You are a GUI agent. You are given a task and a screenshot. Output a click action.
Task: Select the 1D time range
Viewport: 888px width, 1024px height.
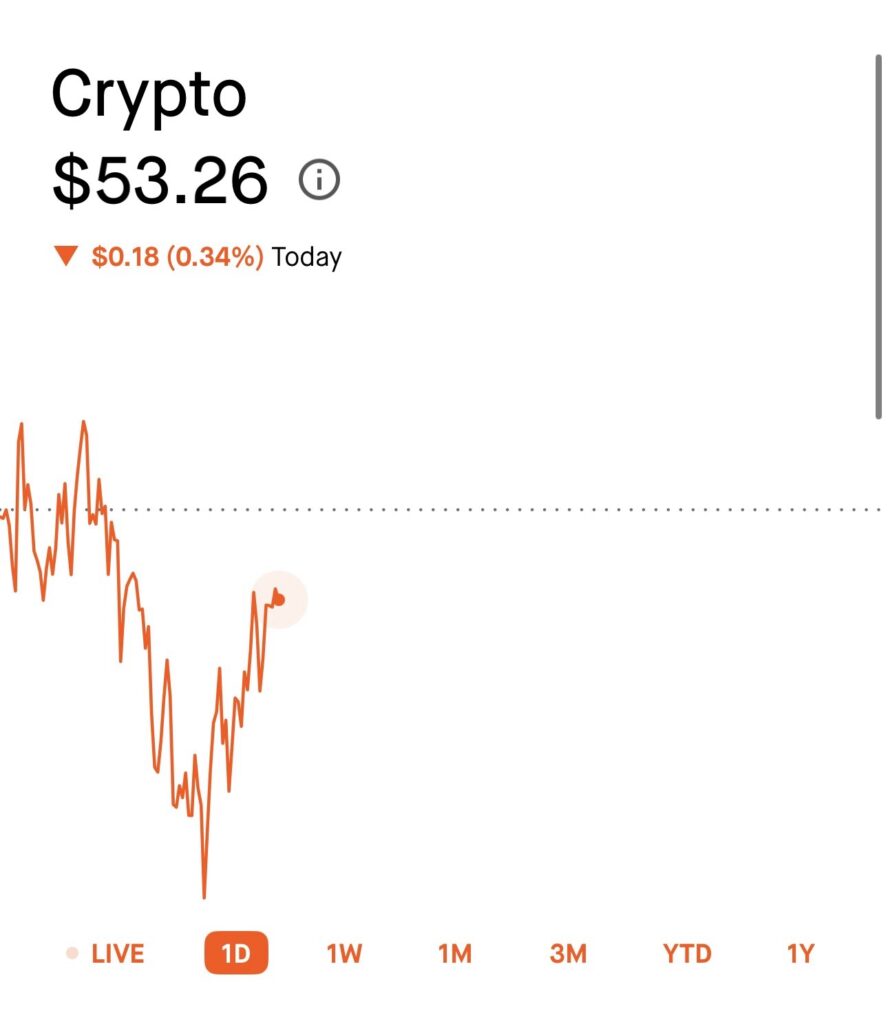click(x=236, y=953)
